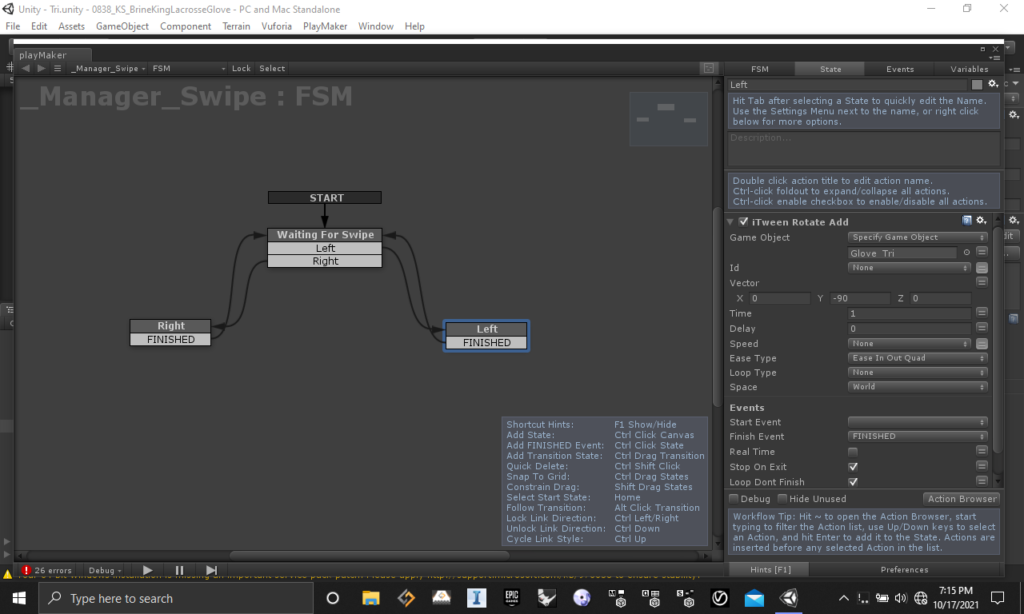
Task: Open the Finish Event dropdown
Action: (917, 436)
